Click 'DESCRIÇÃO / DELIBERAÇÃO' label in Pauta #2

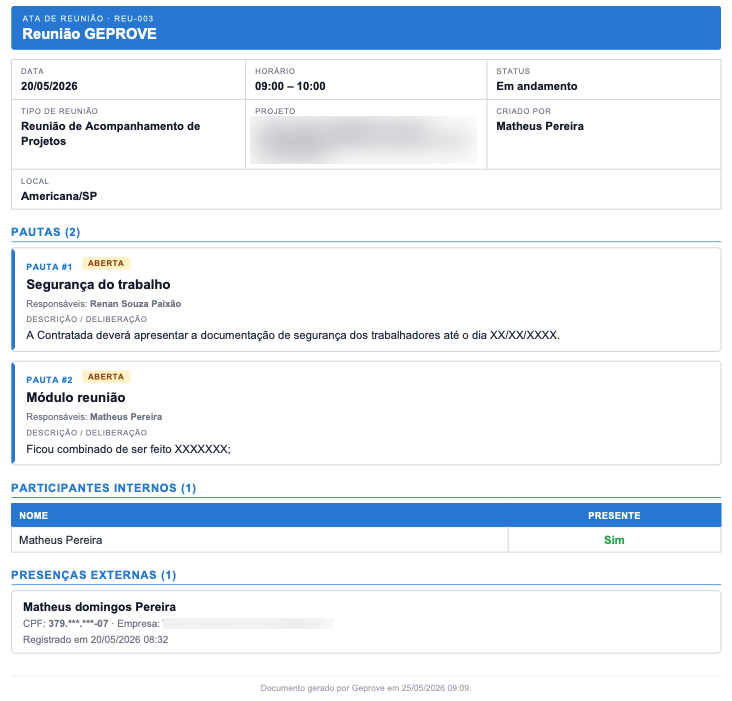click(x=86, y=433)
